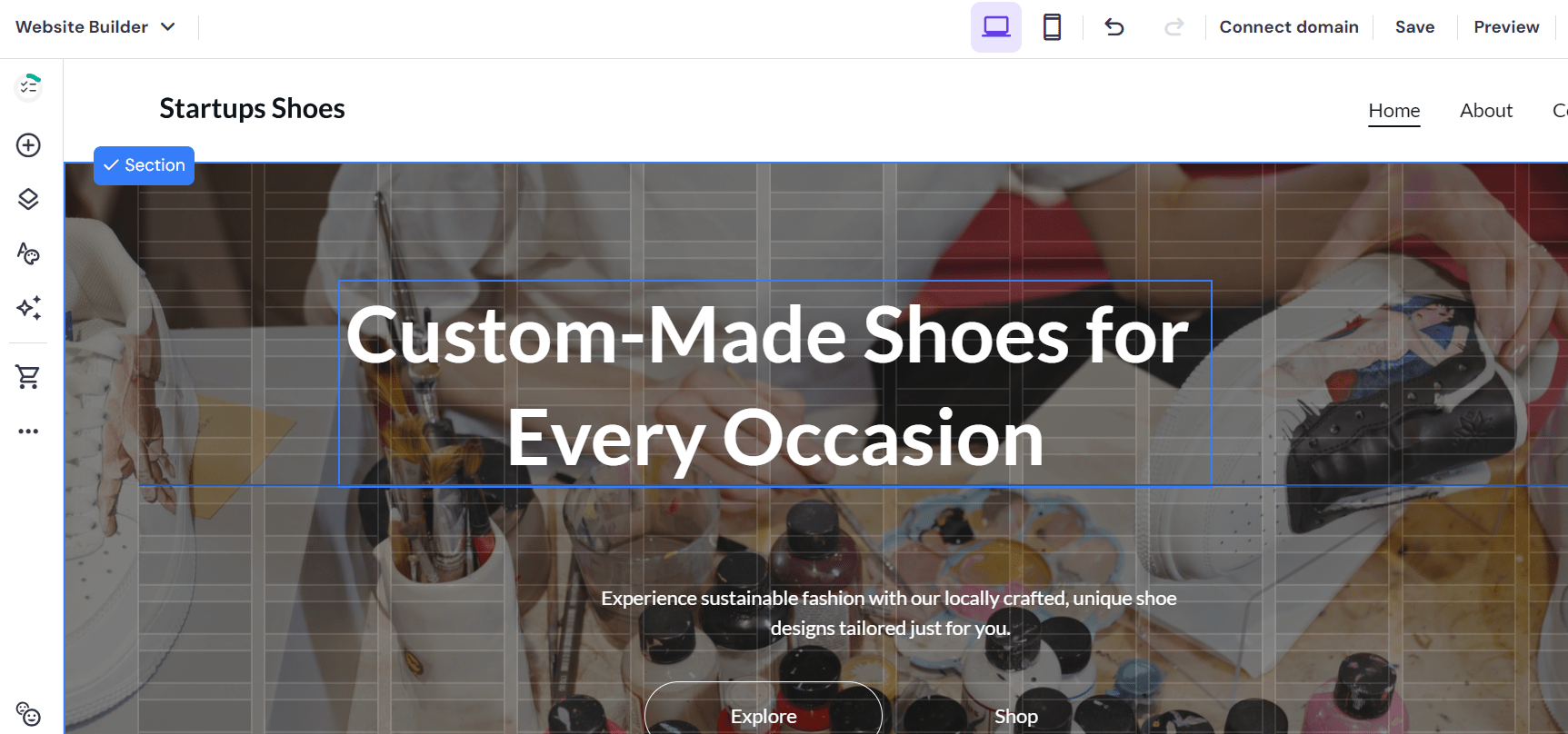The image size is (1568, 734).
Task: Save the website
Action: [x=1414, y=27]
